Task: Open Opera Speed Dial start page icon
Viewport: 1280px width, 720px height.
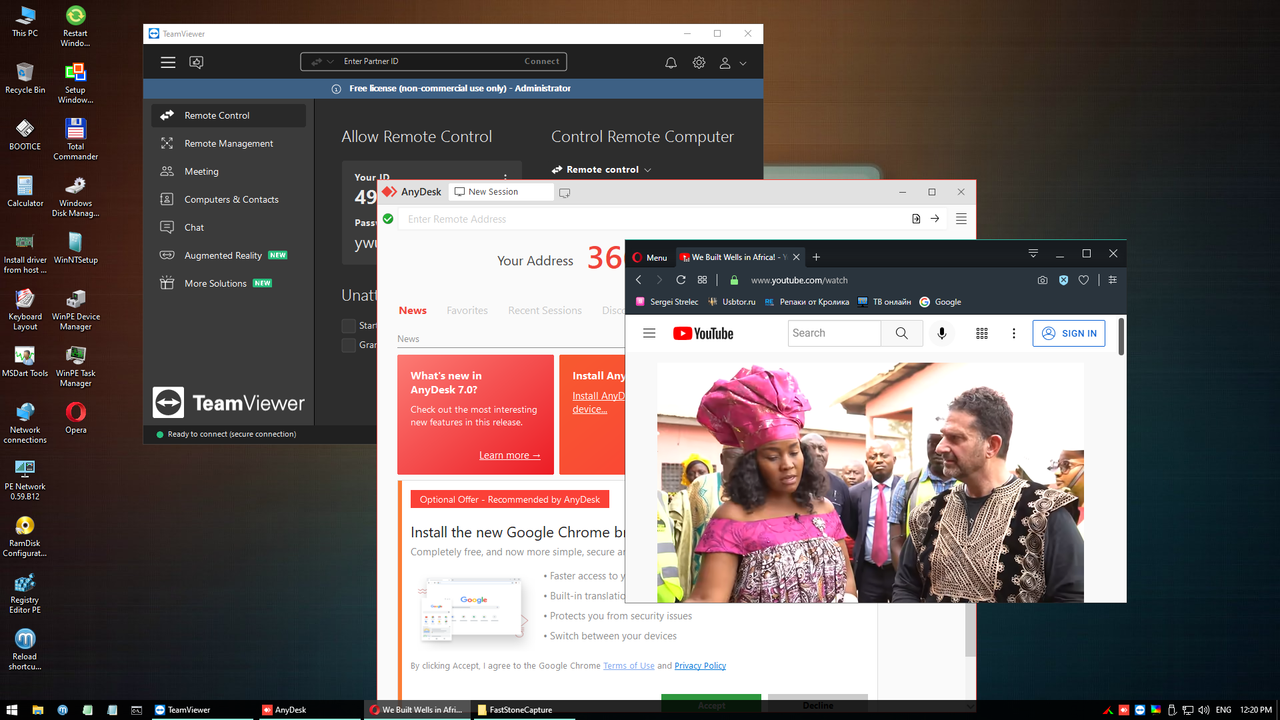Action: click(x=702, y=280)
